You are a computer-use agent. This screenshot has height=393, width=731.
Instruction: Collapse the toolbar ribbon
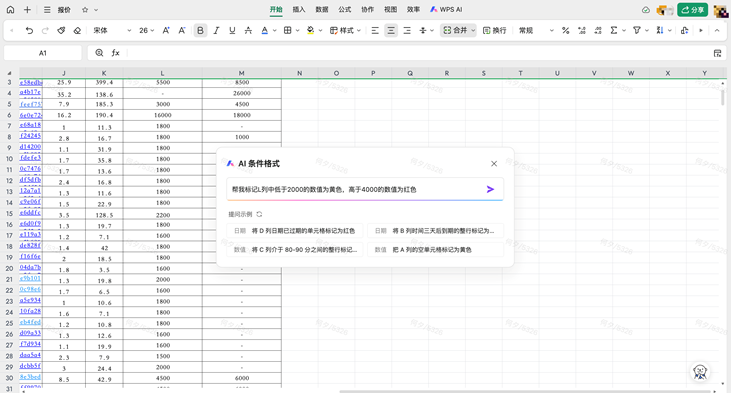pos(717,30)
